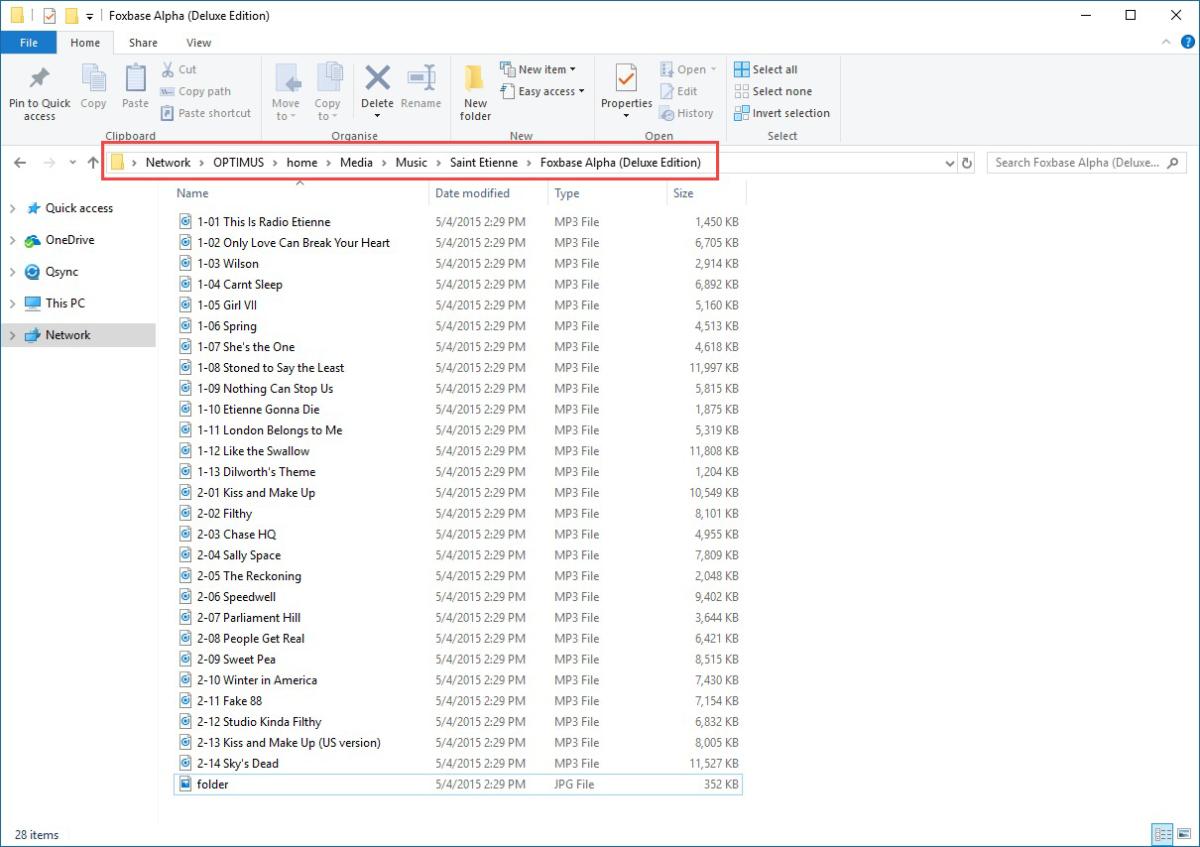The width and height of the screenshot is (1200, 847).
Task: Expand Network tree node
Action: [x=12, y=336]
